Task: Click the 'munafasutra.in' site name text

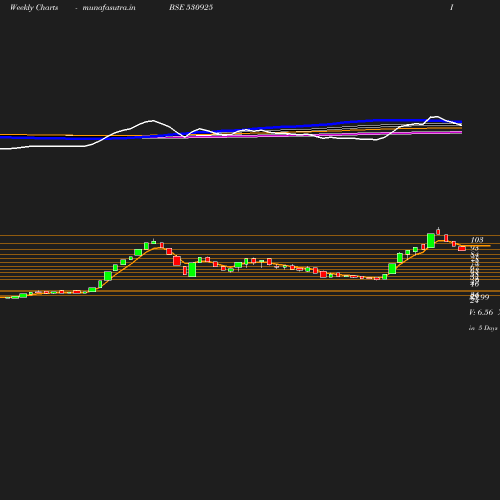Action: pyautogui.click(x=109, y=8)
